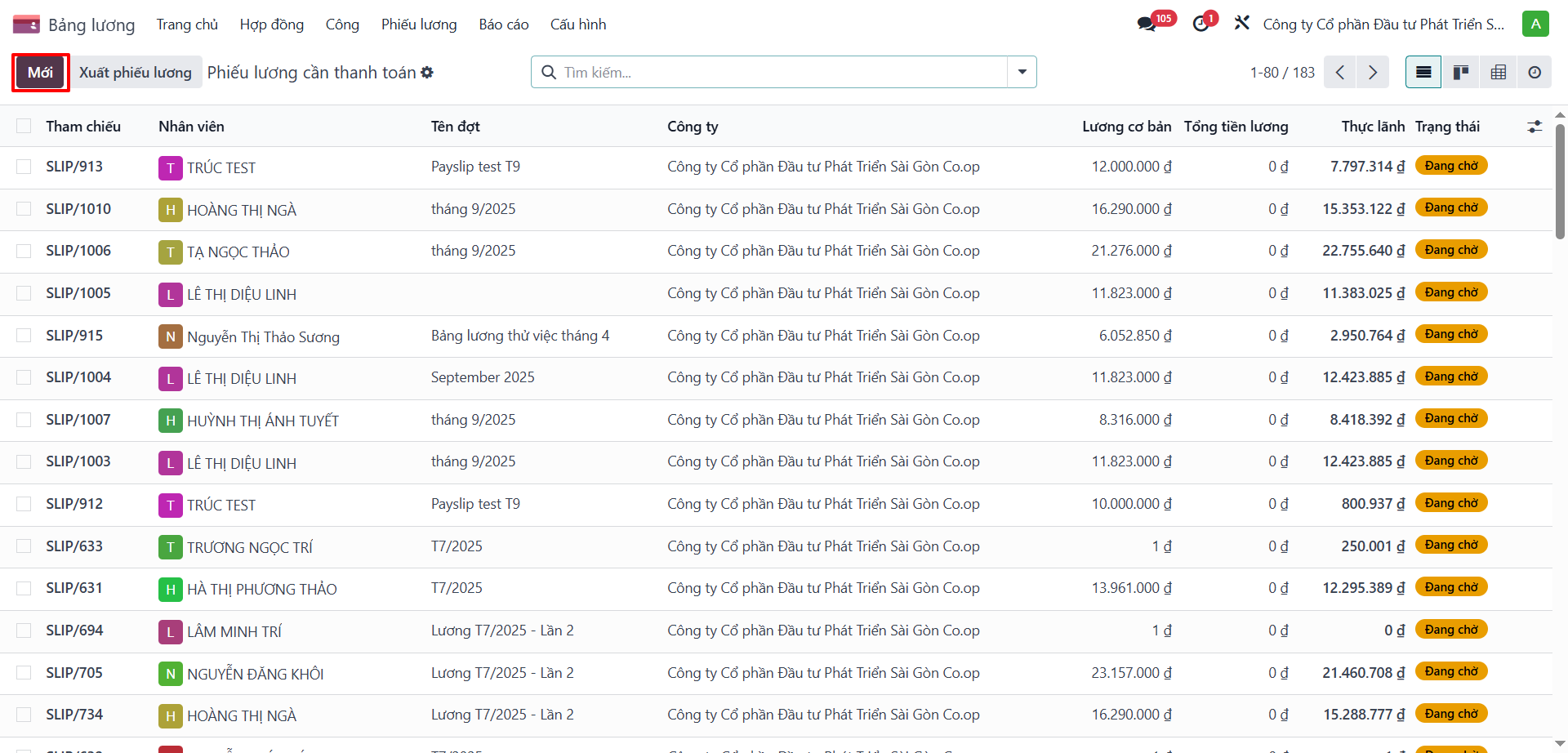Screen dimensions: 1568x753
Task: Open the Phiếu lương dropdown menu
Action: point(419,25)
